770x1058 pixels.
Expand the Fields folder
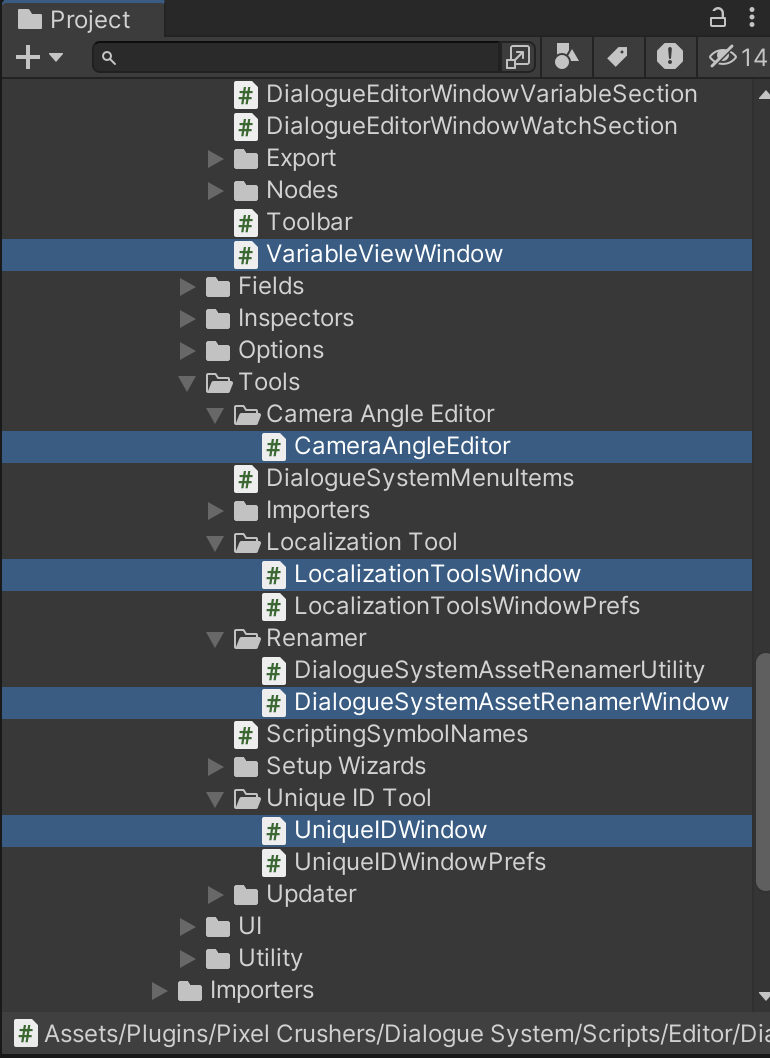pyautogui.click(x=188, y=287)
